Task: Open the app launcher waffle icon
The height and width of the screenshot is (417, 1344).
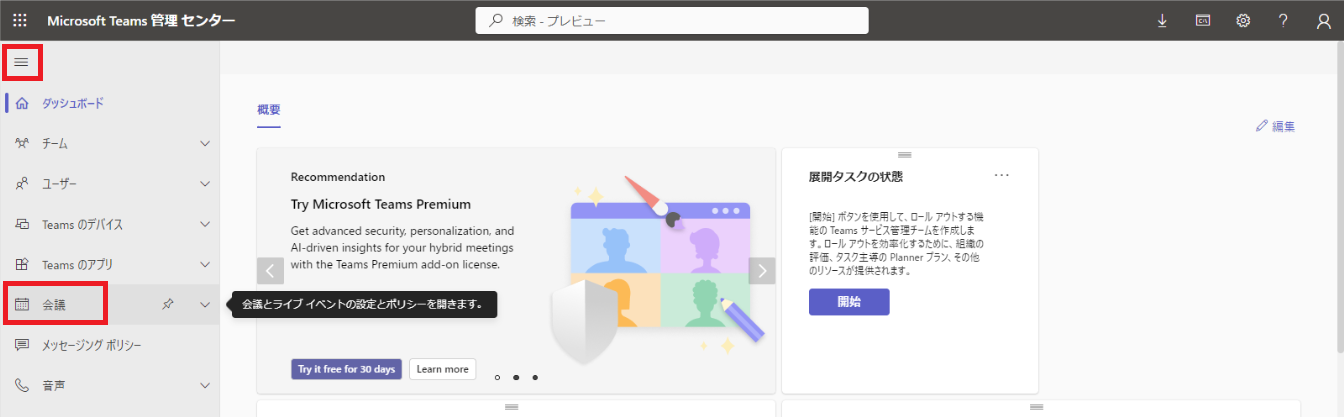Action: [x=20, y=20]
